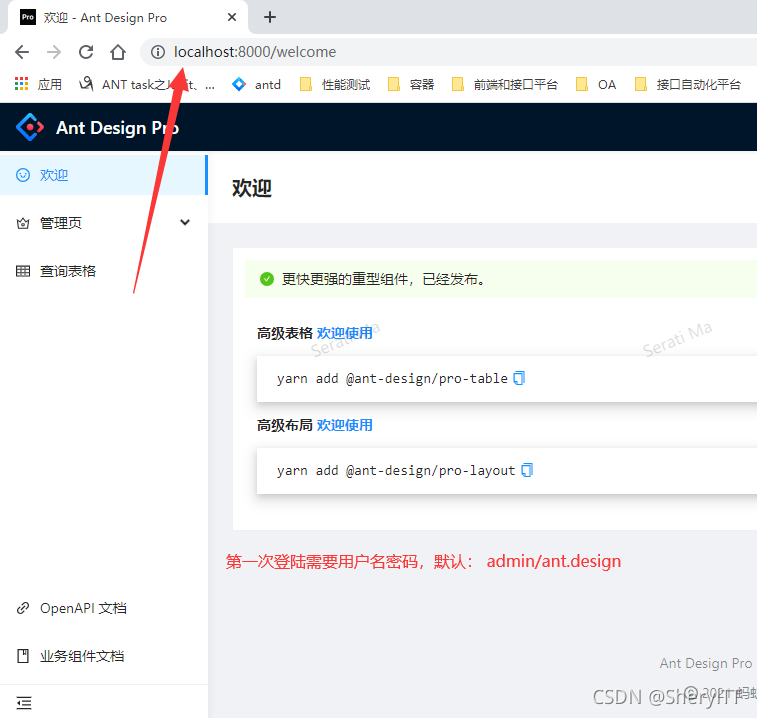757x718 pixels.
Task: Open 欢迎使用 link next to 高级布局
Action: (x=344, y=425)
